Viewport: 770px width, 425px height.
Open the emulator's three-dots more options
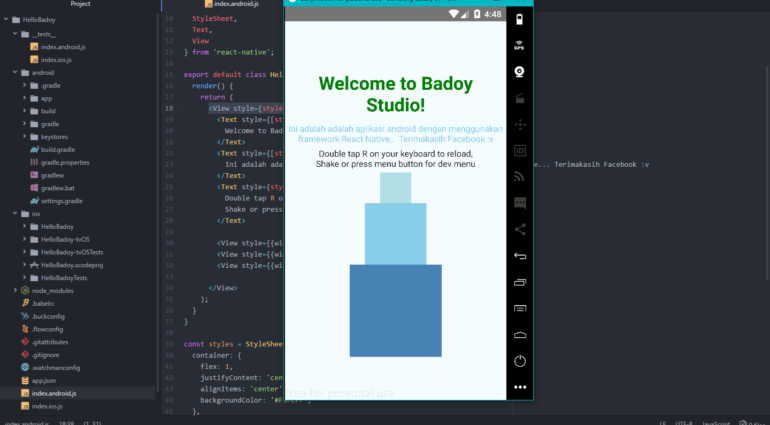click(519, 386)
